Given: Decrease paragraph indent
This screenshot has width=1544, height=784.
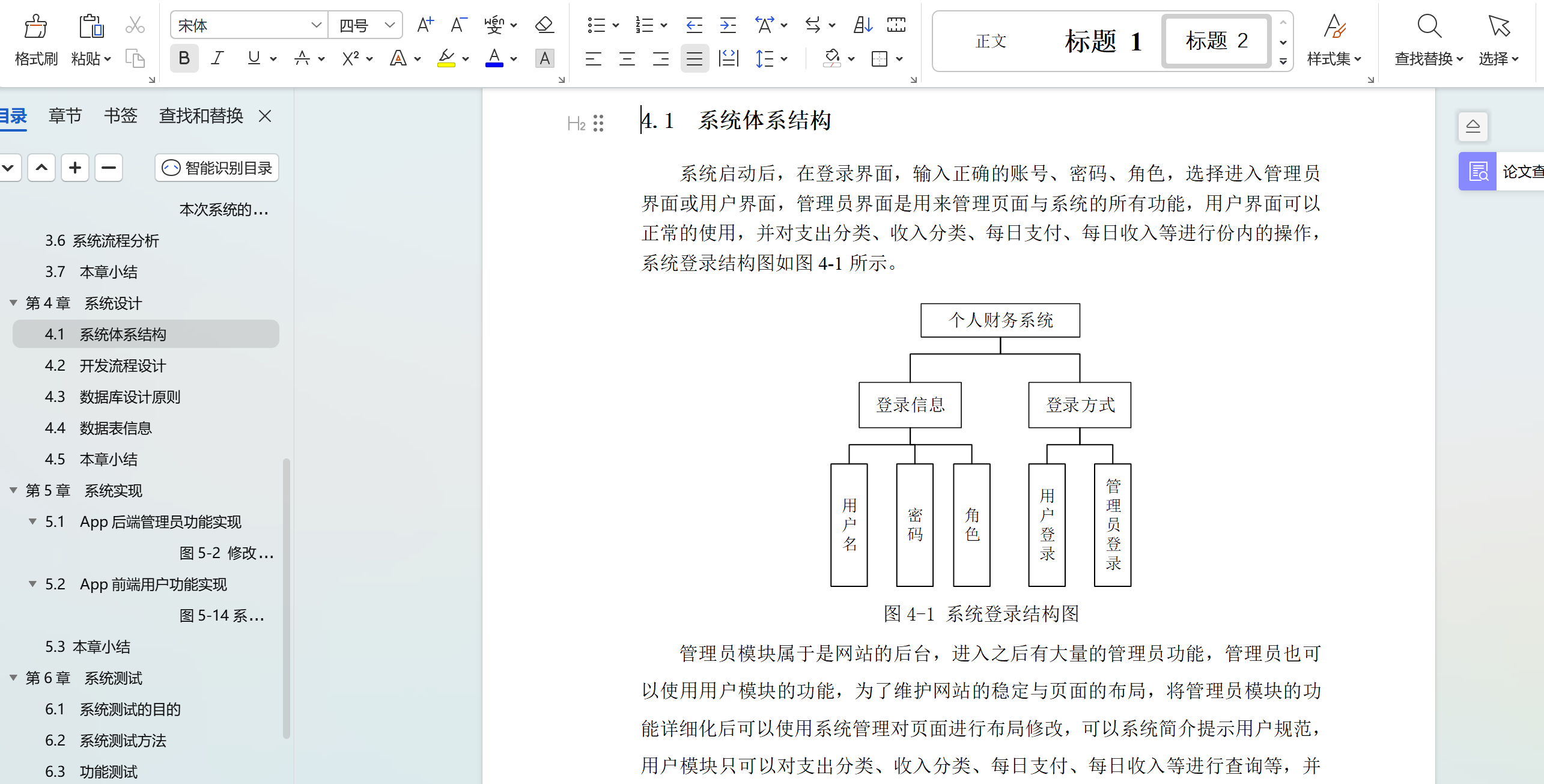Looking at the screenshot, I should point(694,25).
